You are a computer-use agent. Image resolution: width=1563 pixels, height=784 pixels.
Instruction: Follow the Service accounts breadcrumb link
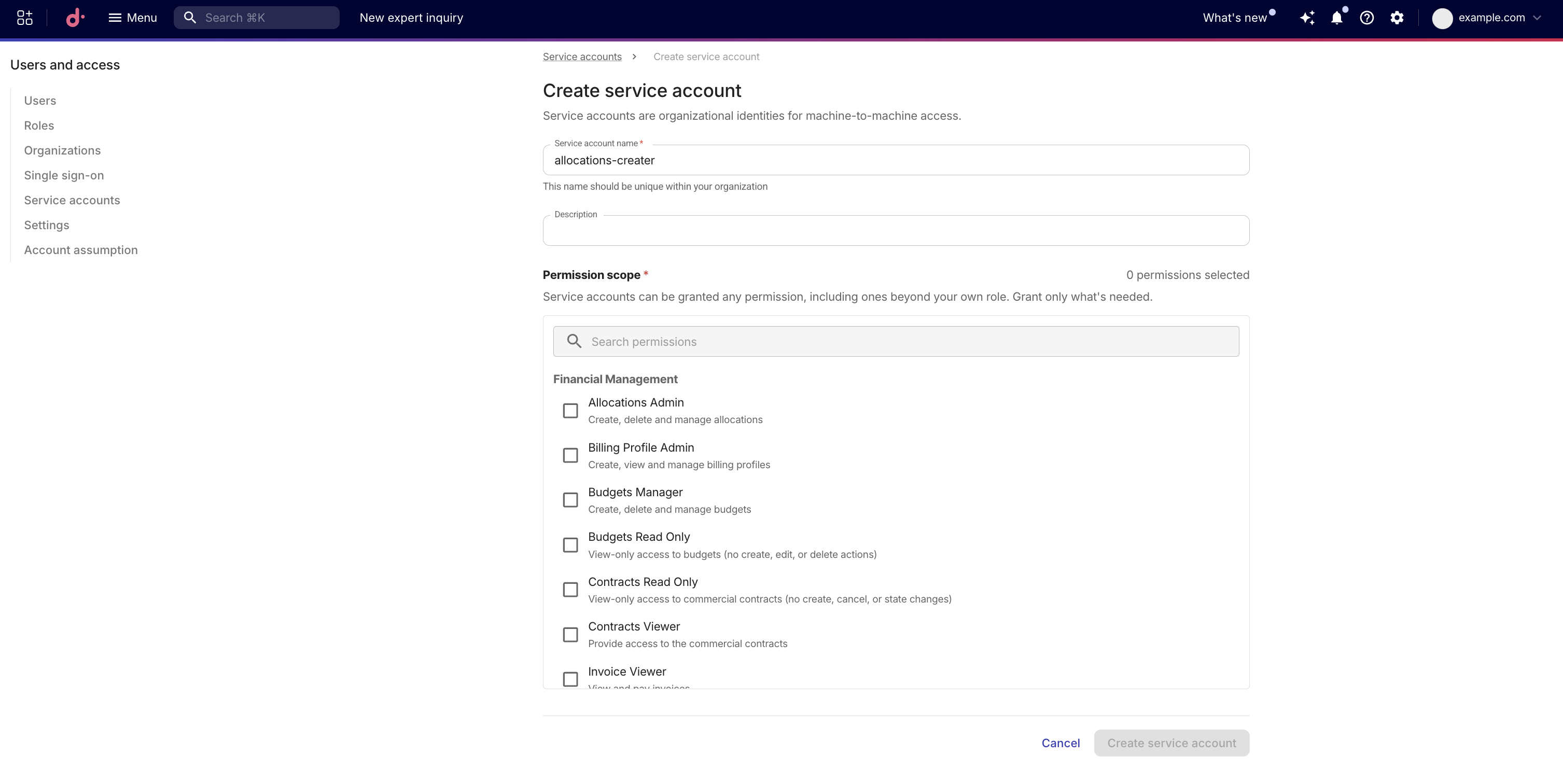tap(582, 57)
